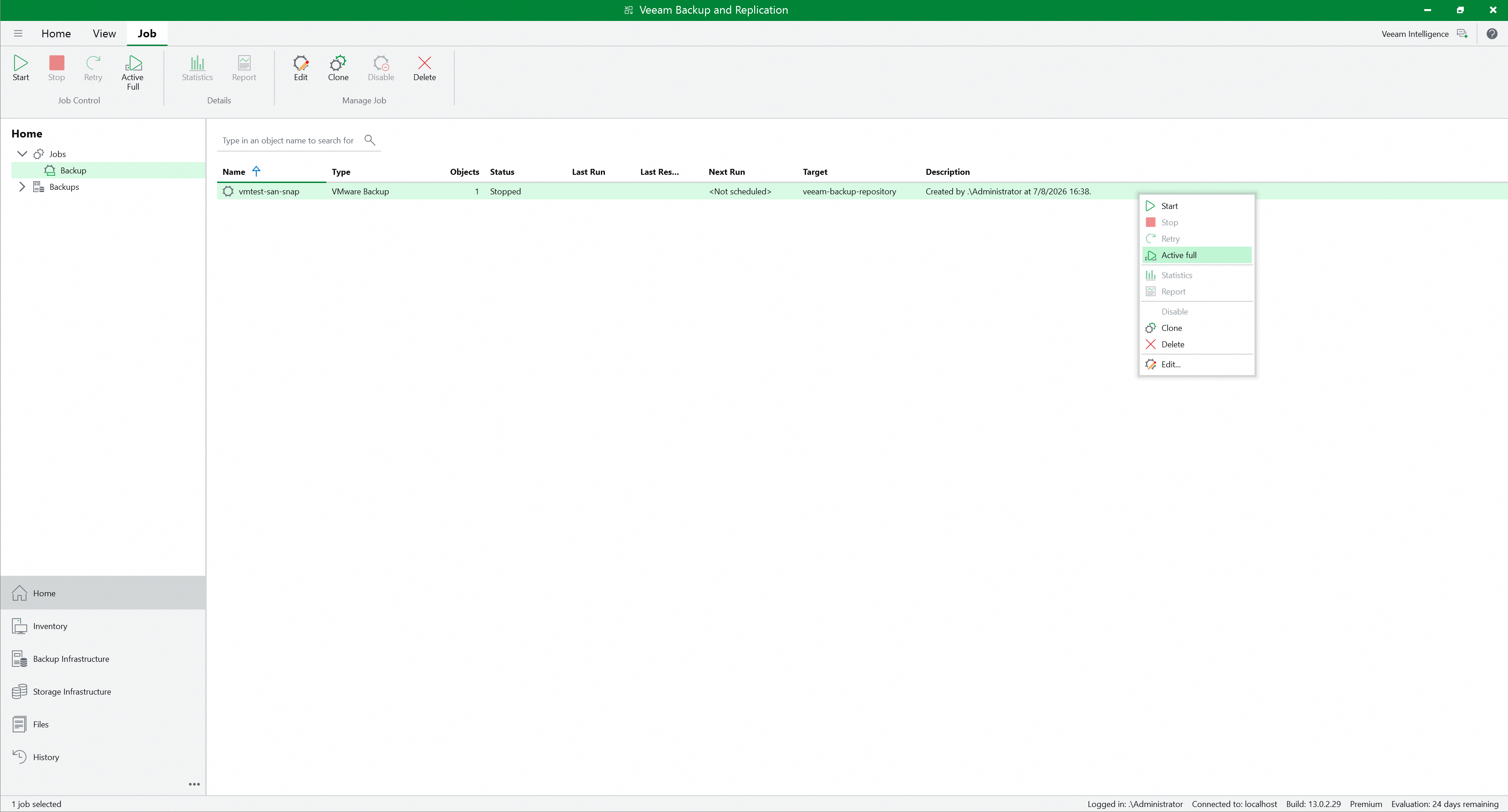This screenshot has height=812, width=1508.
Task: Click the Evaluation days remaining status text
Action: pyautogui.click(x=1444, y=804)
